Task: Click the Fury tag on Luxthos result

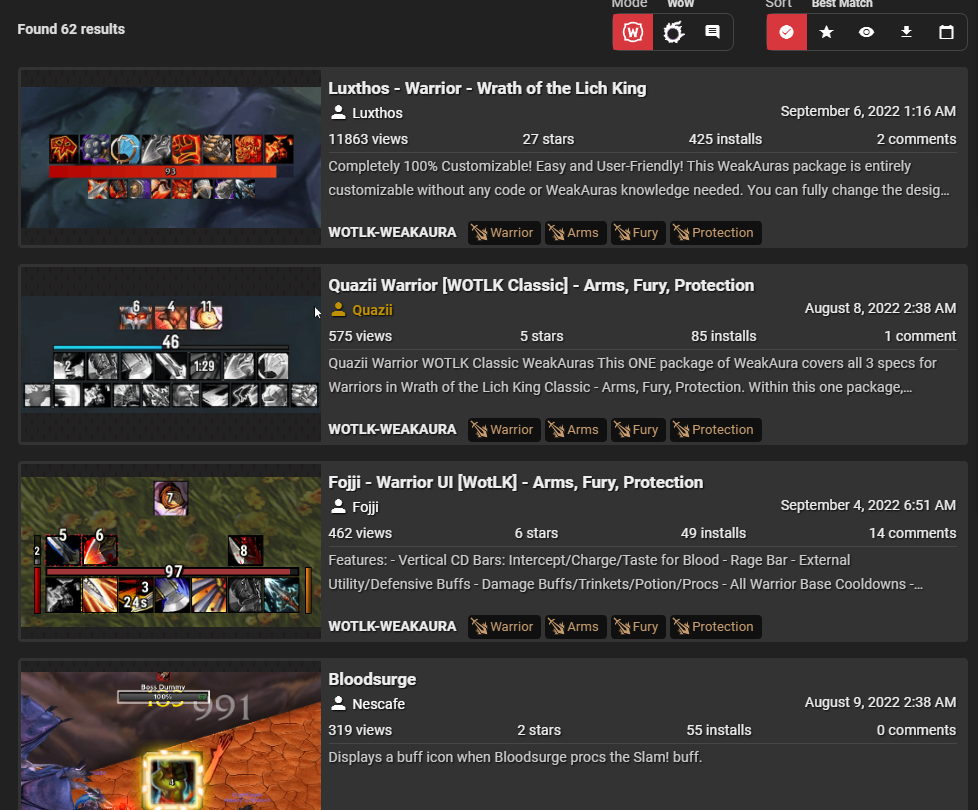Action: (638, 233)
